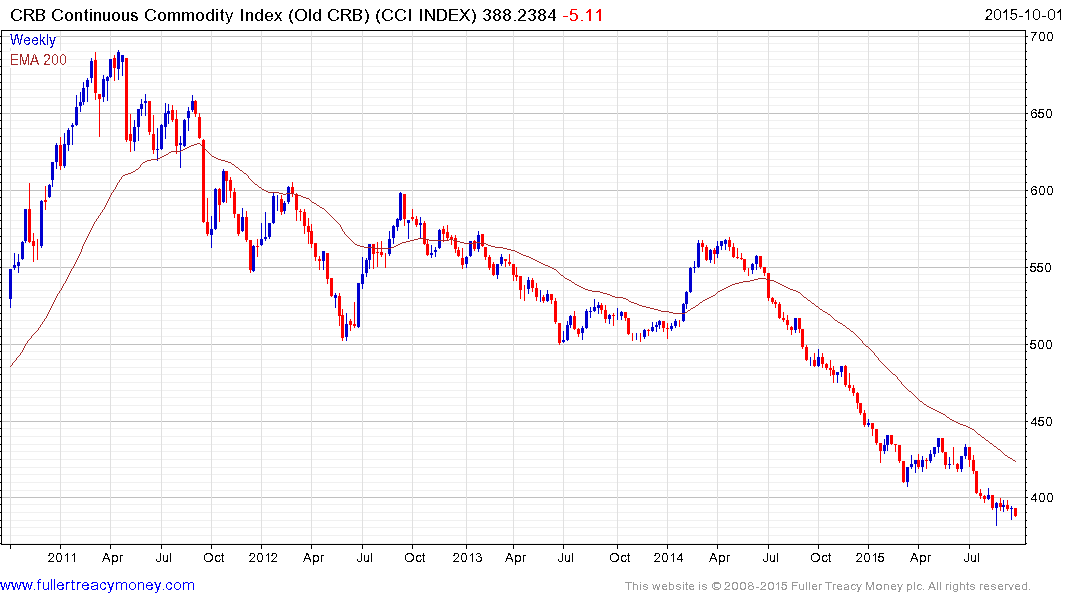
Task: Click the copyright notice text
Action: point(828,586)
